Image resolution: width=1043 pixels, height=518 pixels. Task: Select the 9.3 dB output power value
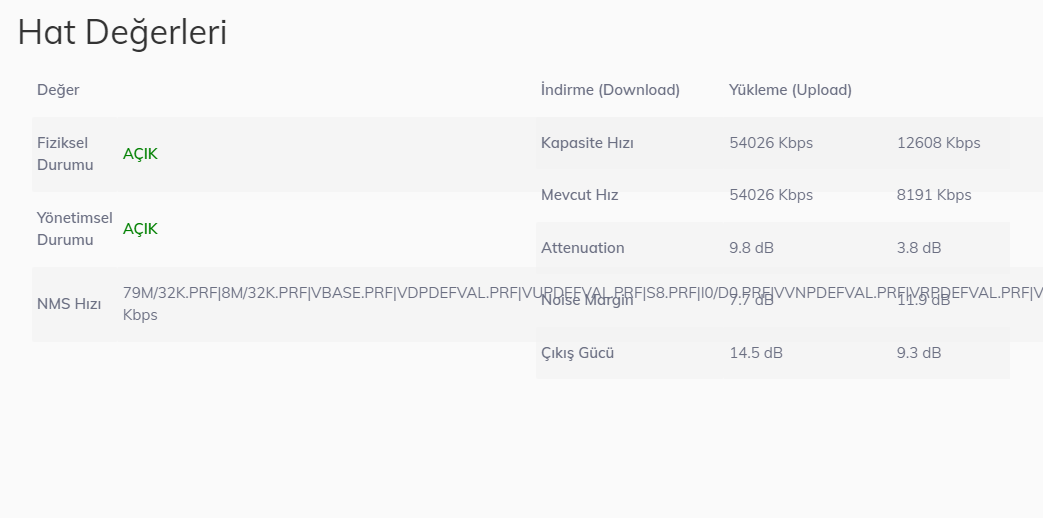tap(918, 353)
